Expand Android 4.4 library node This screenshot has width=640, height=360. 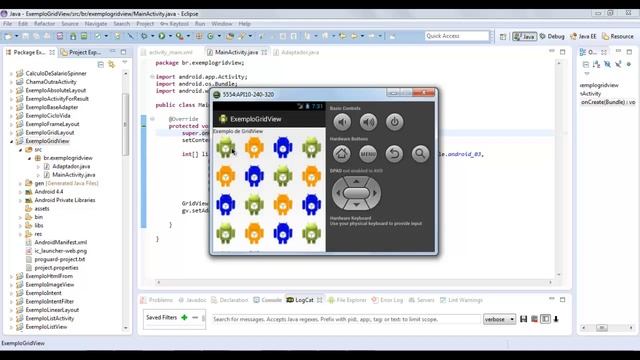point(20,192)
